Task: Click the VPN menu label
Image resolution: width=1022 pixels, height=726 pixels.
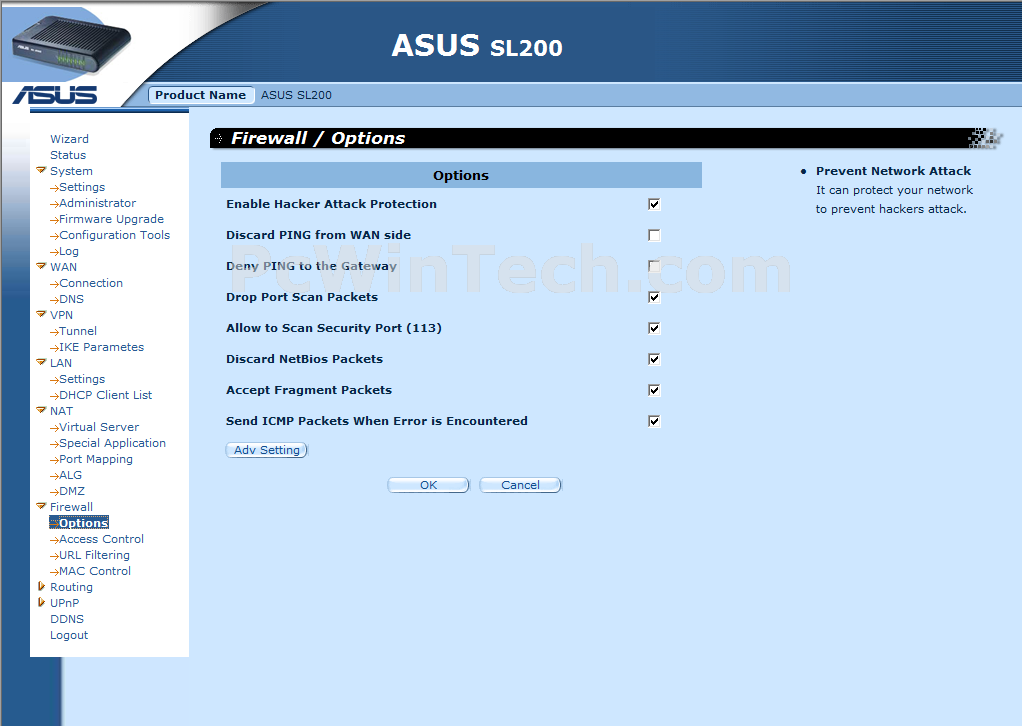Action: pyautogui.click(x=61, y=315)
